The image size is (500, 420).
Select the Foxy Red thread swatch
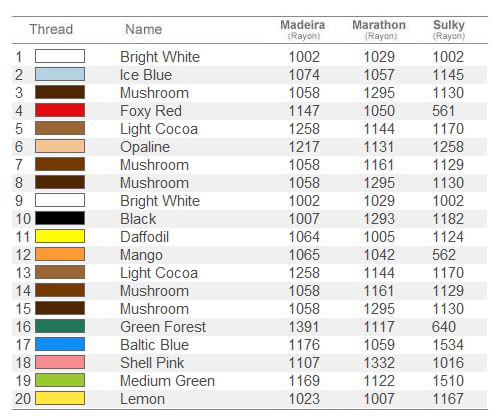tap(60, 110)
